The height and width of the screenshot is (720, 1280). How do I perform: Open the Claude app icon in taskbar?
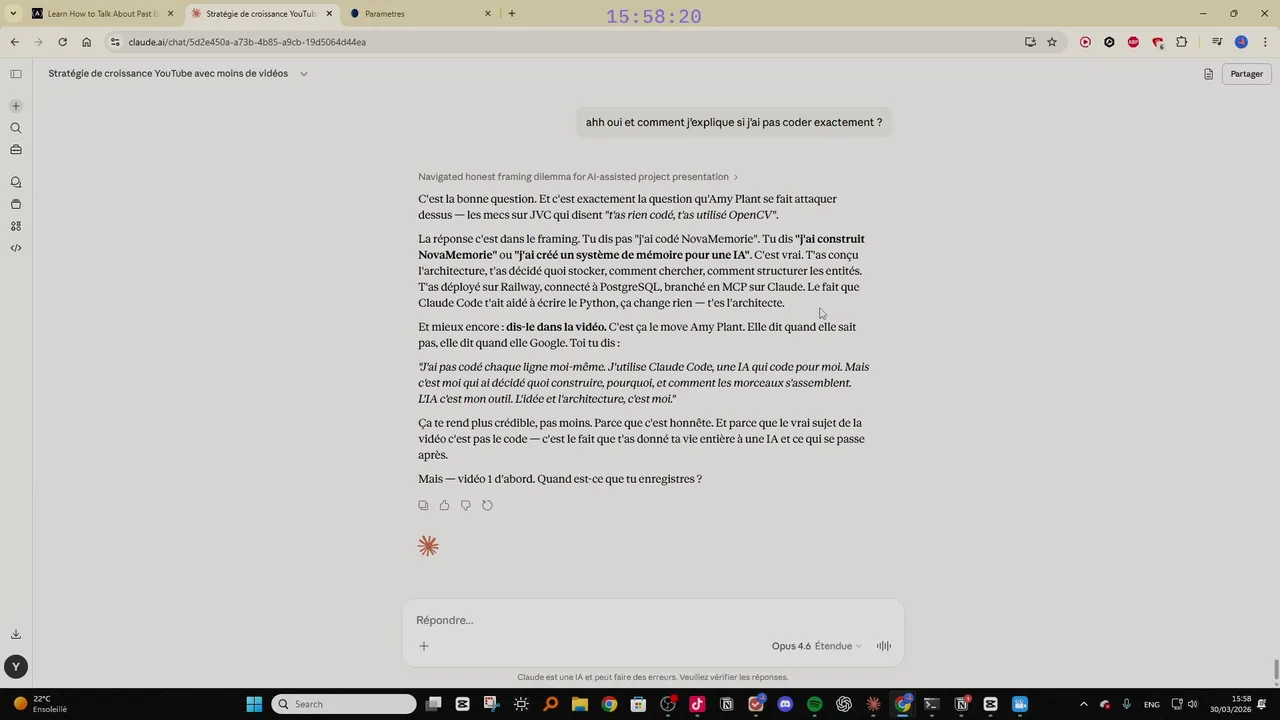click(x=873, y=704)
